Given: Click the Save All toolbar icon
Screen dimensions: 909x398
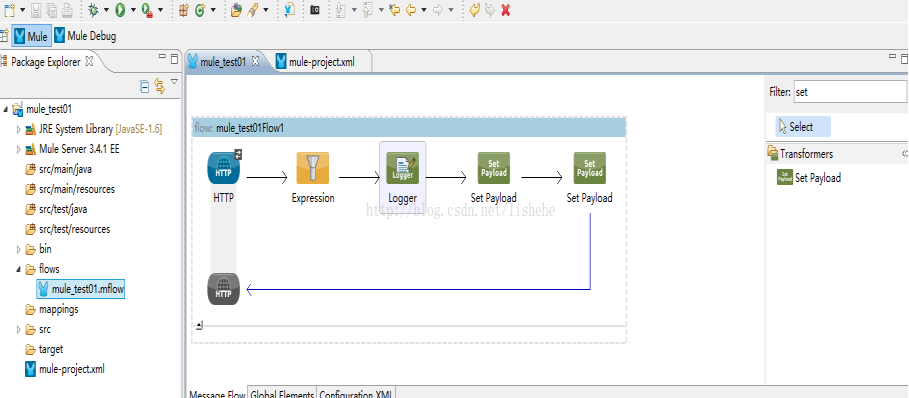Looking at the screenshot, I should click(x=52, y=10).
